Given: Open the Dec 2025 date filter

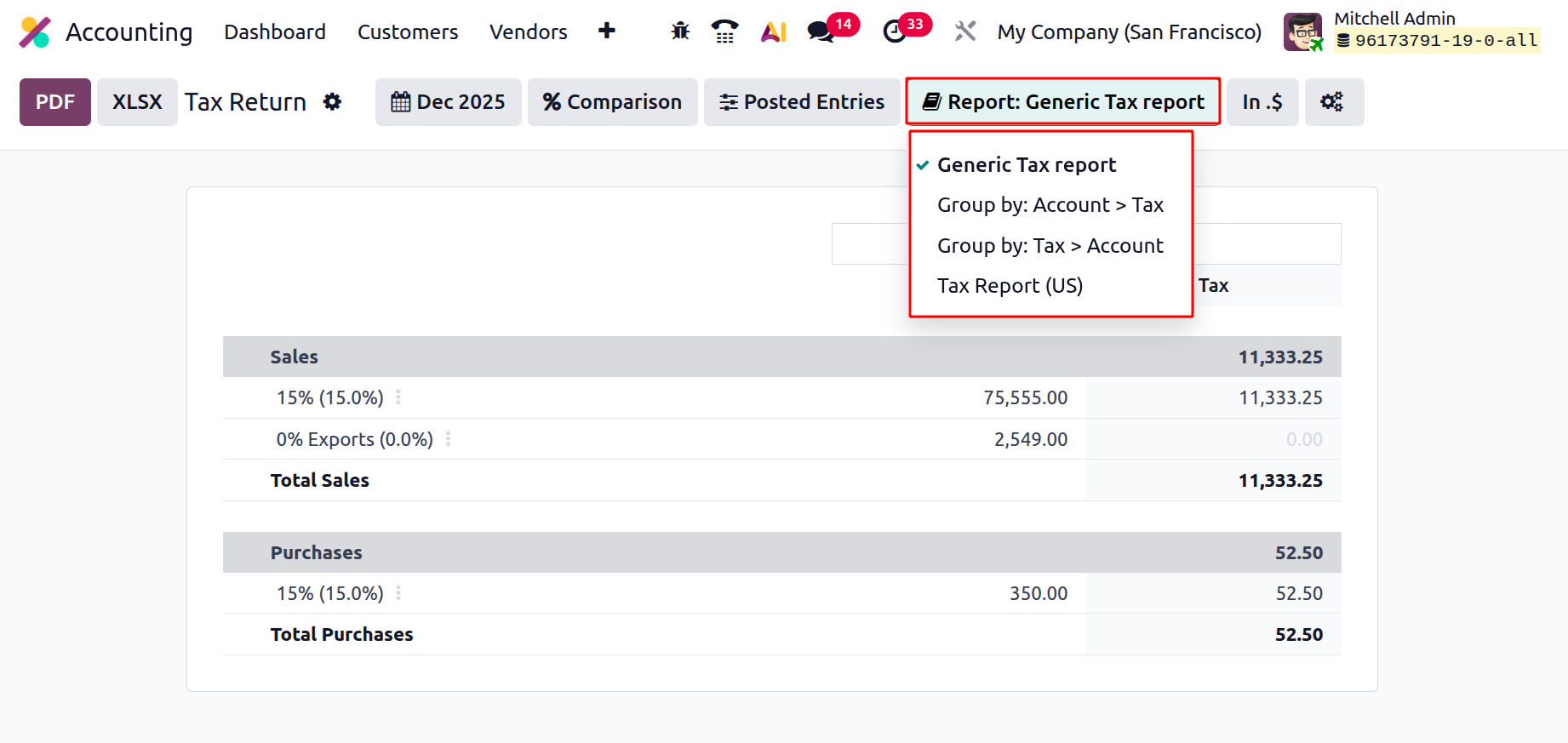Looking at the screenshot, I should 448,102.
